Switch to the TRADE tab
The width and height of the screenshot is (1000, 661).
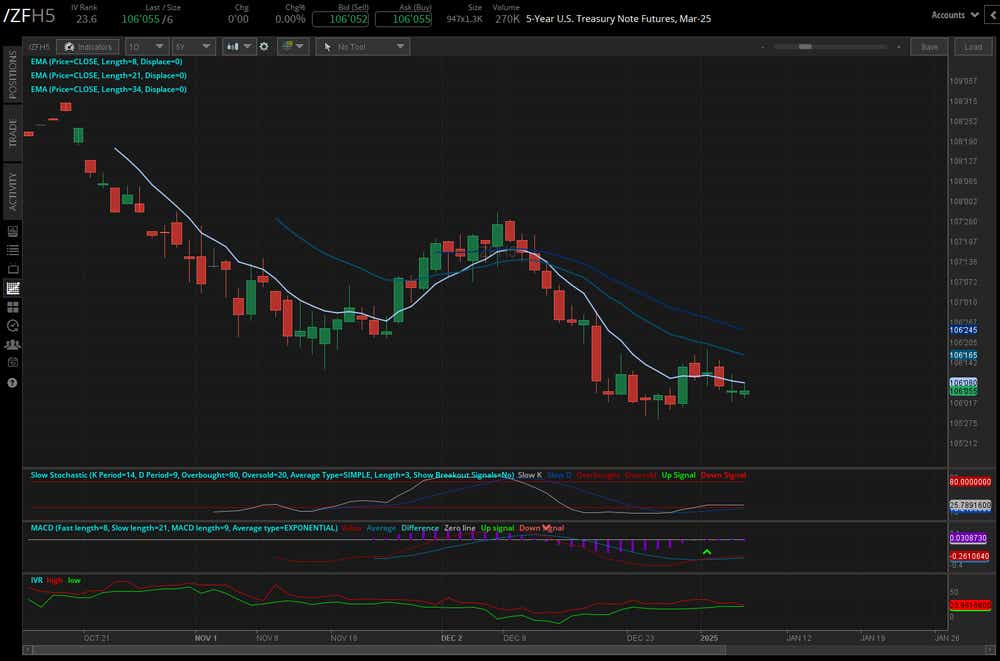click(11, 135)
